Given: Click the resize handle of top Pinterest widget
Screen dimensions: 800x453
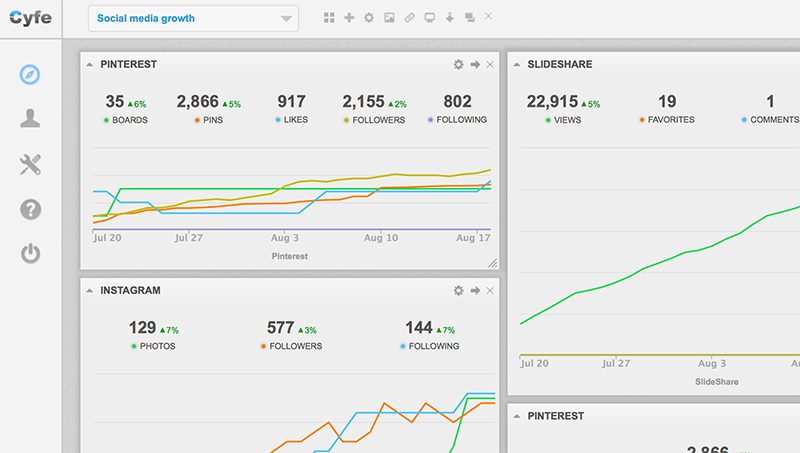Looking at the screenshot, I should [x=492, y=263].
